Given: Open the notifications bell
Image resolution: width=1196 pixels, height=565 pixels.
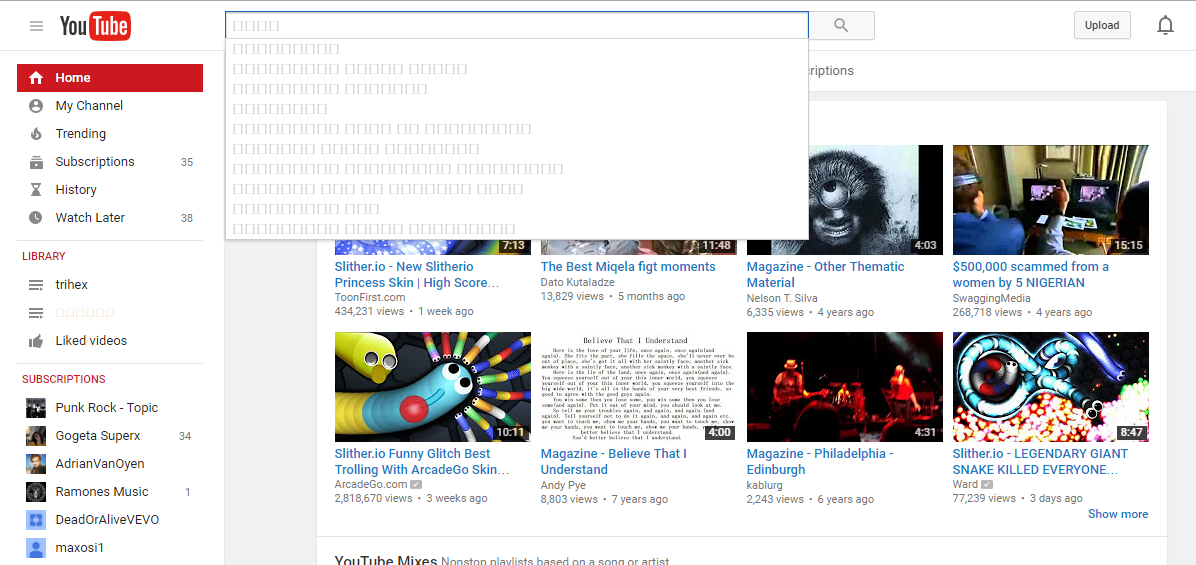Looking at the screenshot, I should pyautogui.click(x=1165, y=25).
